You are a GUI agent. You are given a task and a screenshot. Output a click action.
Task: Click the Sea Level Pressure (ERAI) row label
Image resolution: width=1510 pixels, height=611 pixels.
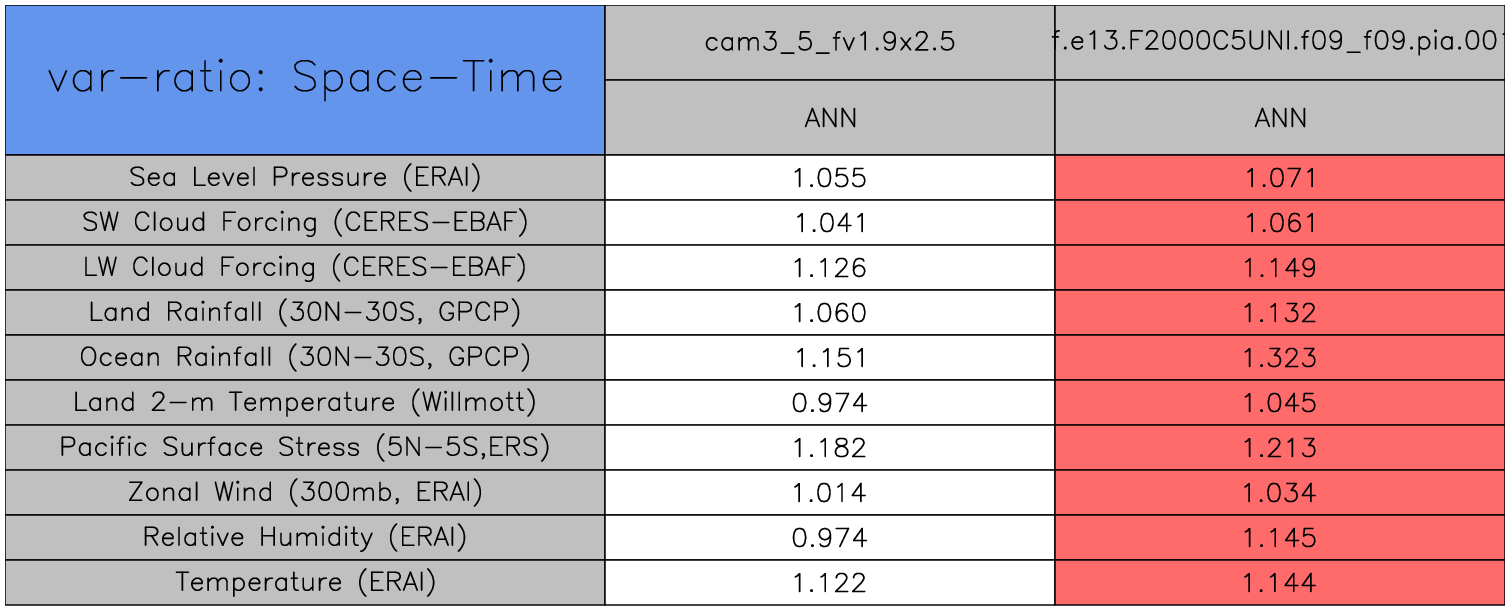coord(305,177)
